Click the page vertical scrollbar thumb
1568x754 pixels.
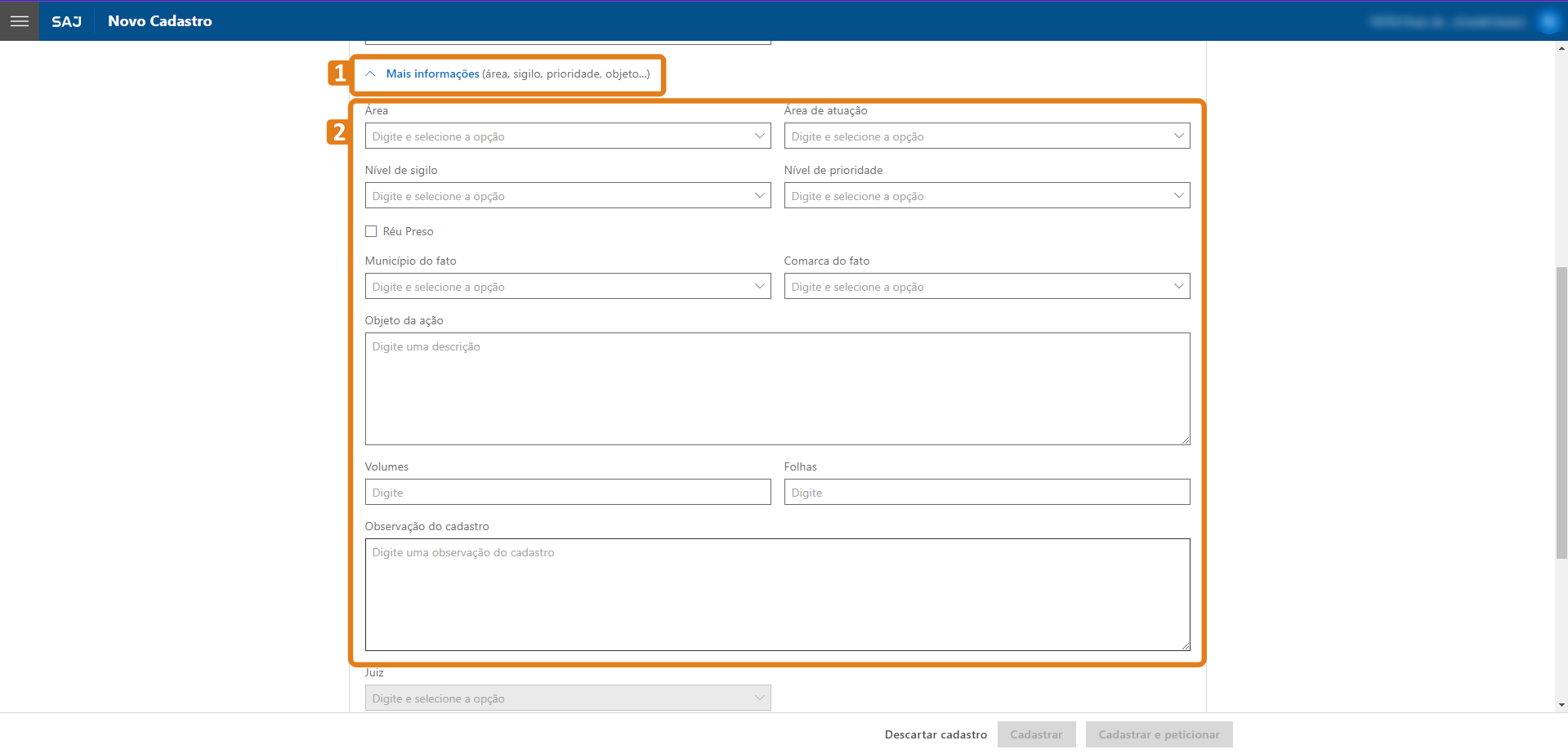pyautogui.click(x=1561, y=413)
